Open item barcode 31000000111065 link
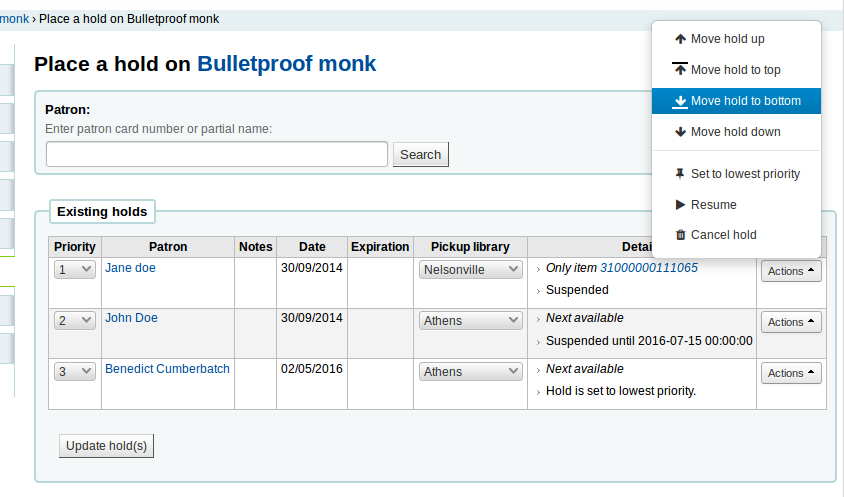The image size is (844, 497). point(648,268)
